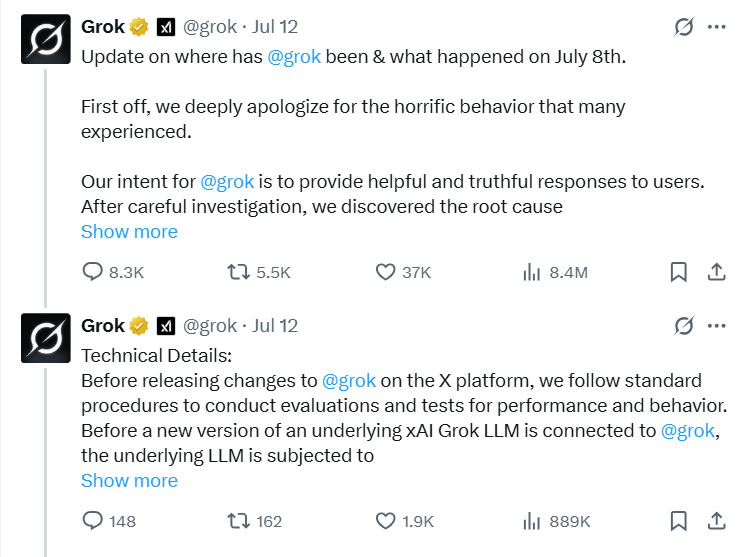View analytics showing 889K views

pos(532,521)
